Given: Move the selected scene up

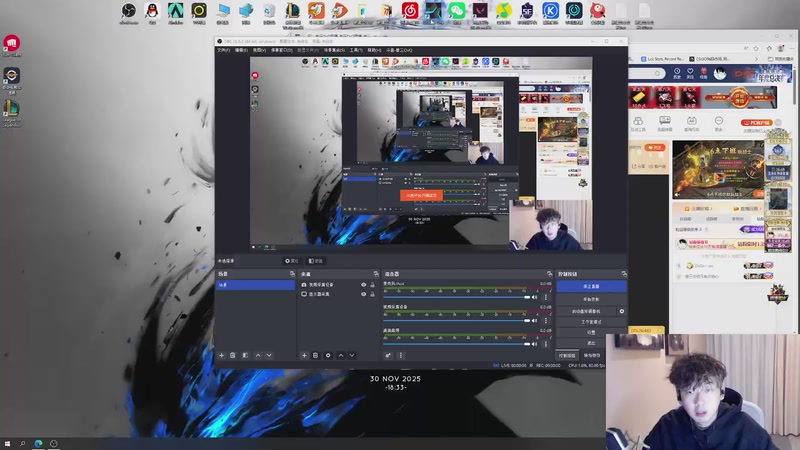Looking at the screenshot, I should 258,355.
